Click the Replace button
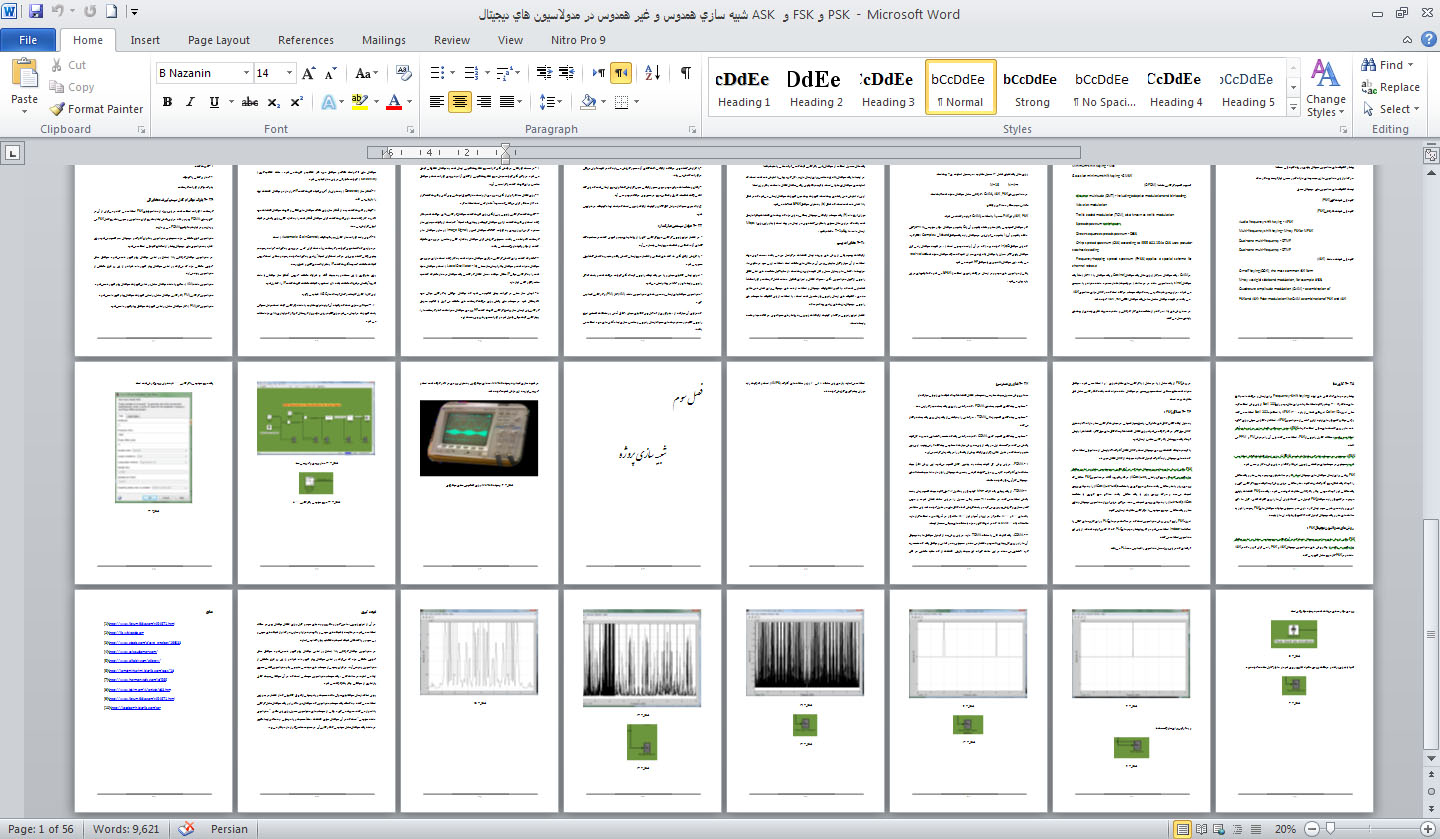This screenshot has height=839, width=1440. pos(1390,87)
